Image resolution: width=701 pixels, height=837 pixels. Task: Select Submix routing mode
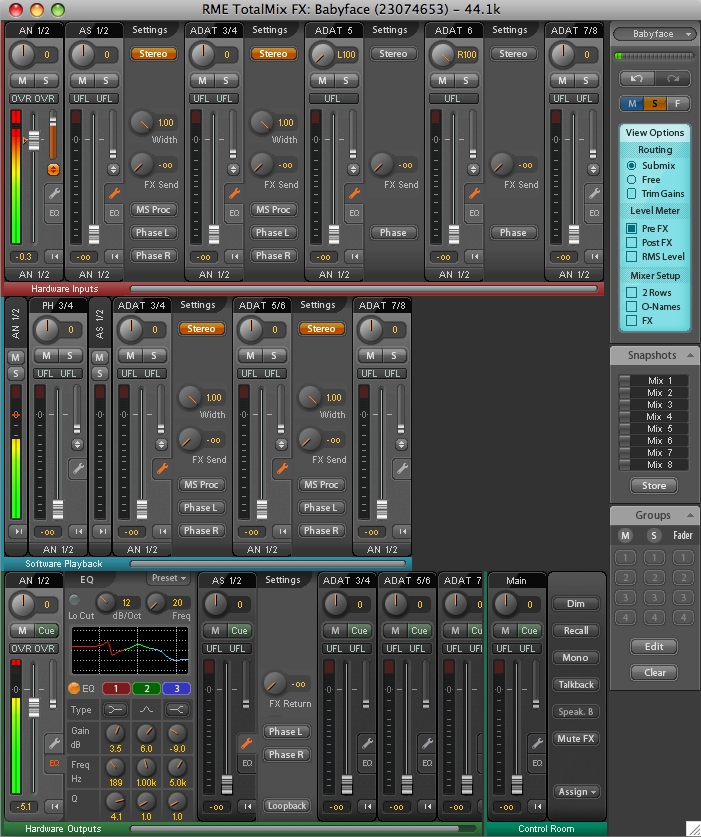point(632,165)
